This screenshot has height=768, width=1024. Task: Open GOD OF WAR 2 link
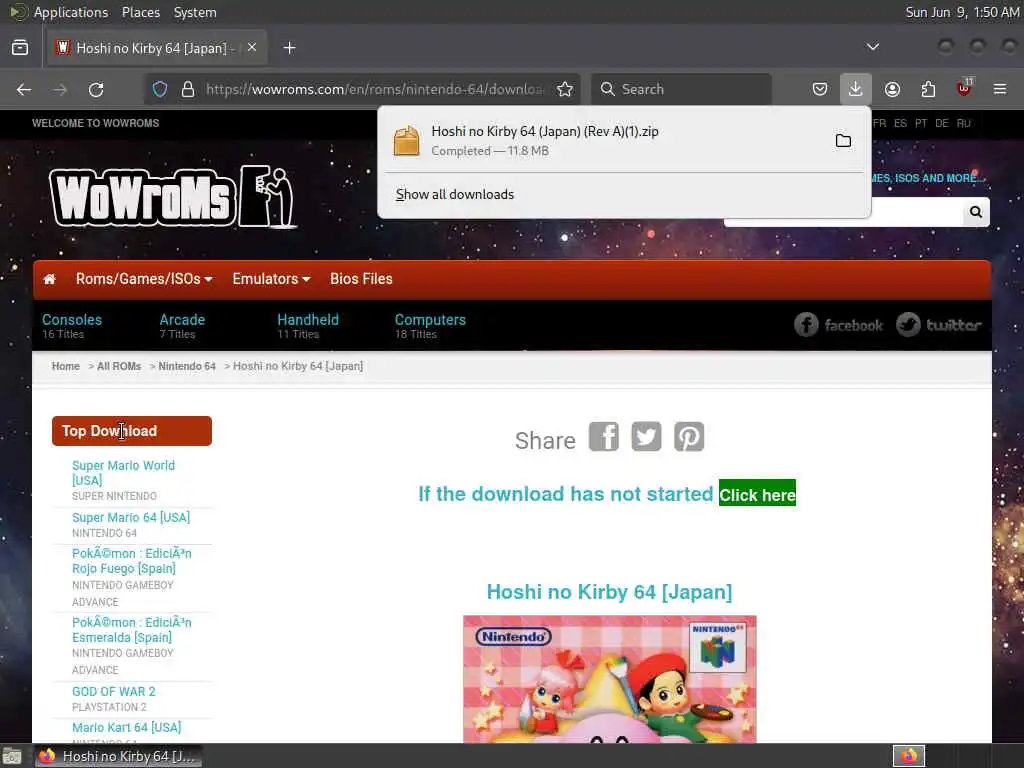coord(114,692)
